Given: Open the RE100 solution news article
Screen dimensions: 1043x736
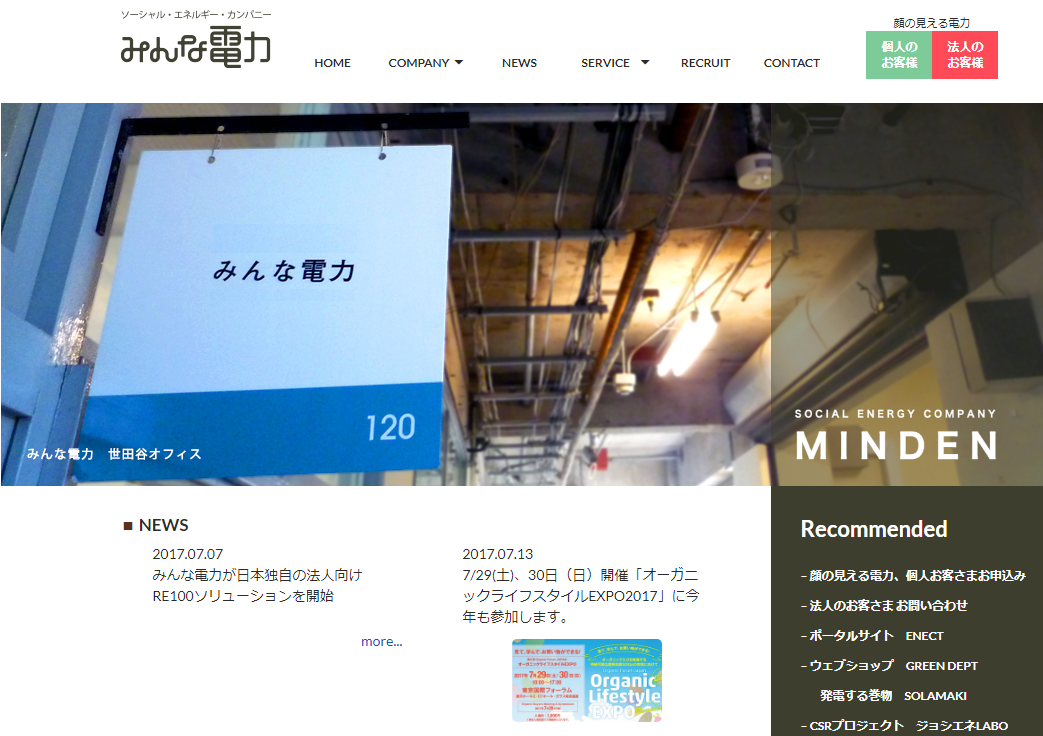Looking at the screenshot, I should (257, 586).
